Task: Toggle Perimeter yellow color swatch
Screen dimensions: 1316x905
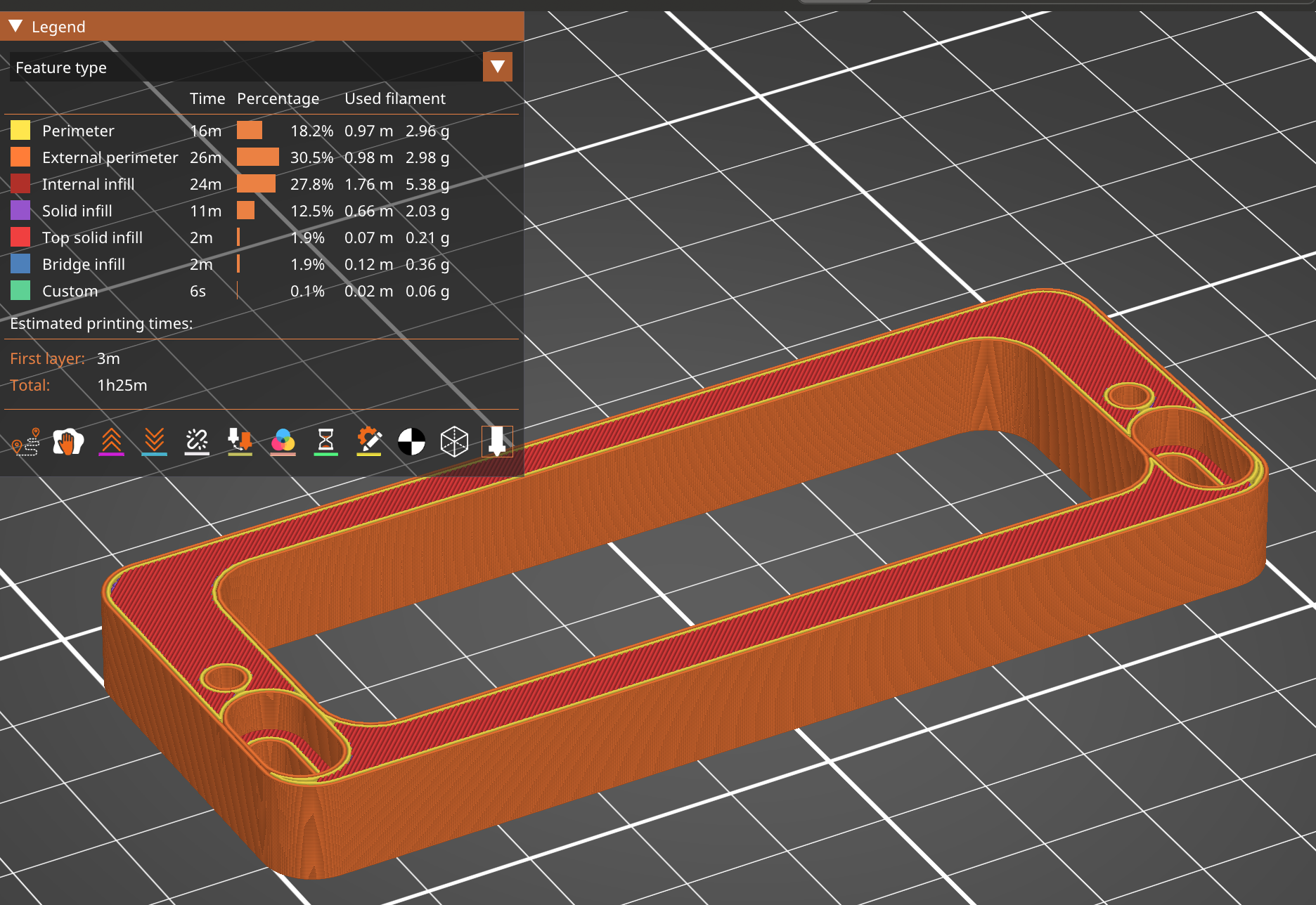Action: click(20, 130)
